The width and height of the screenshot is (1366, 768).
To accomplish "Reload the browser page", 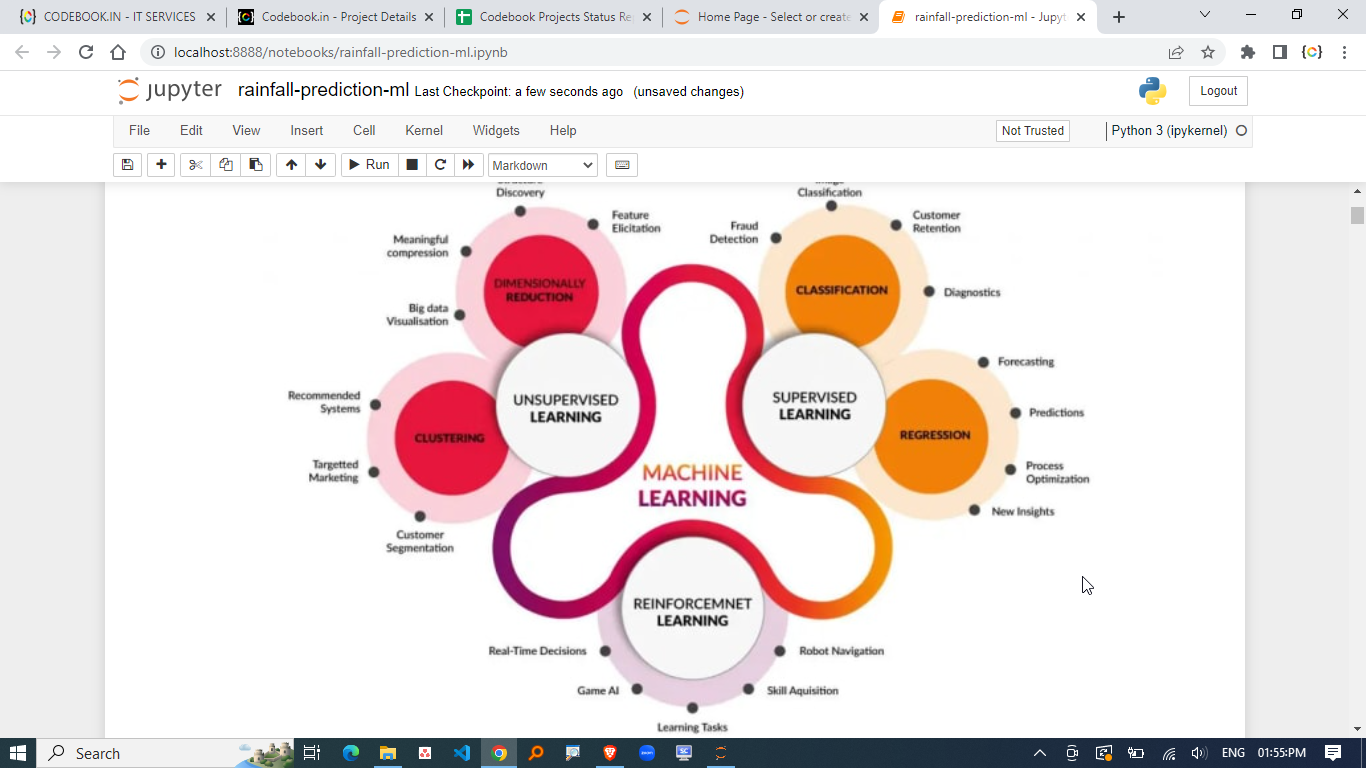I will pyautogui.click(x=86, y=52).
